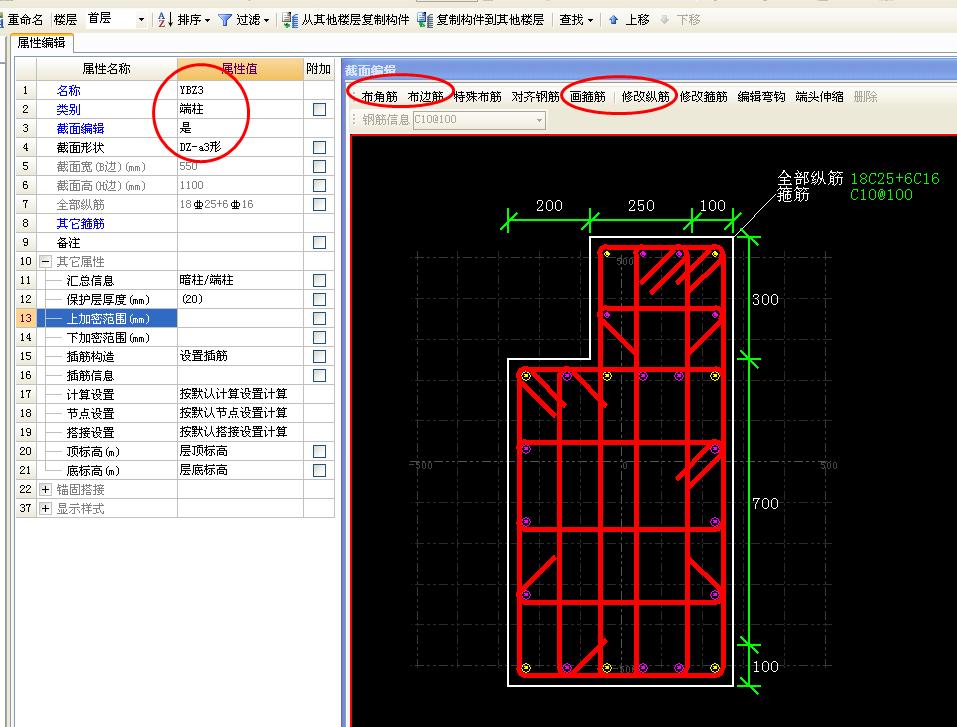Click the 插筋构造 value 设置插筋

[x=203, y=356]
